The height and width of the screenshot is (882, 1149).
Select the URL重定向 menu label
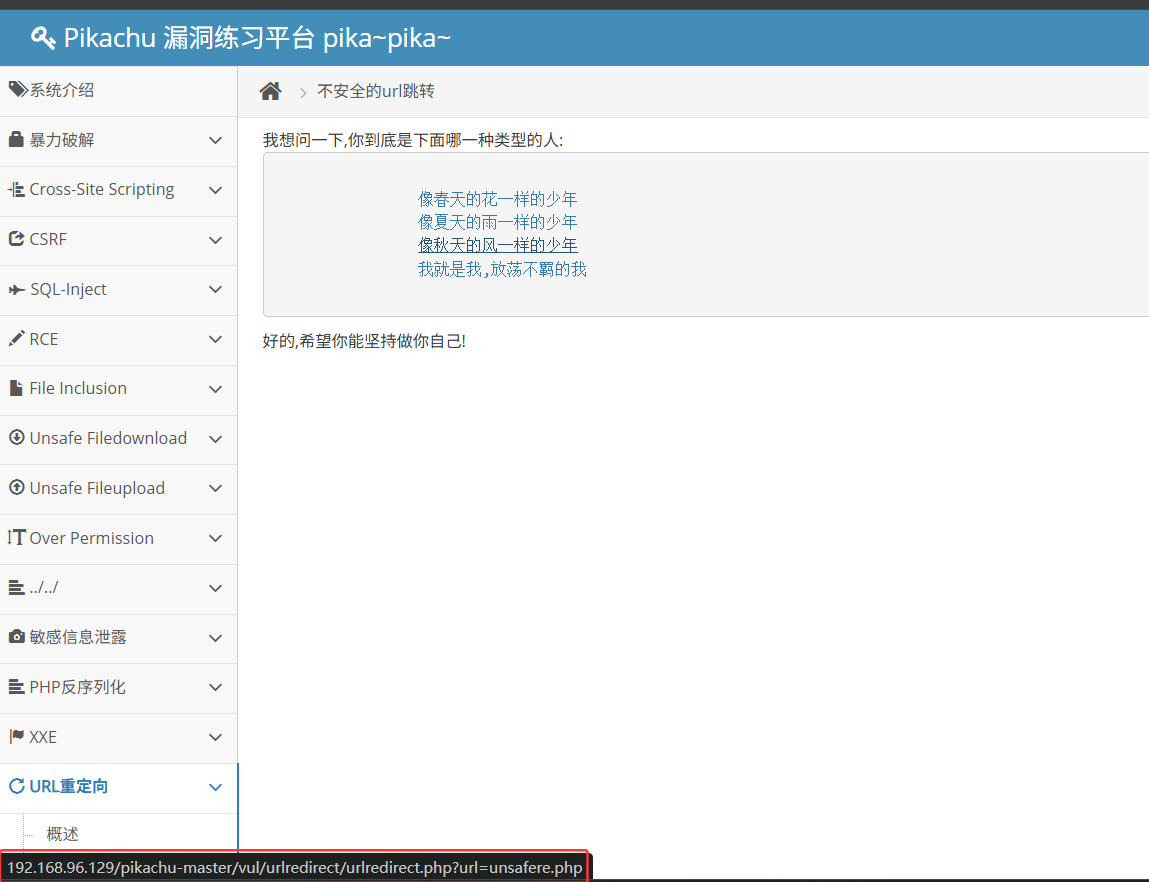(68, 786)
